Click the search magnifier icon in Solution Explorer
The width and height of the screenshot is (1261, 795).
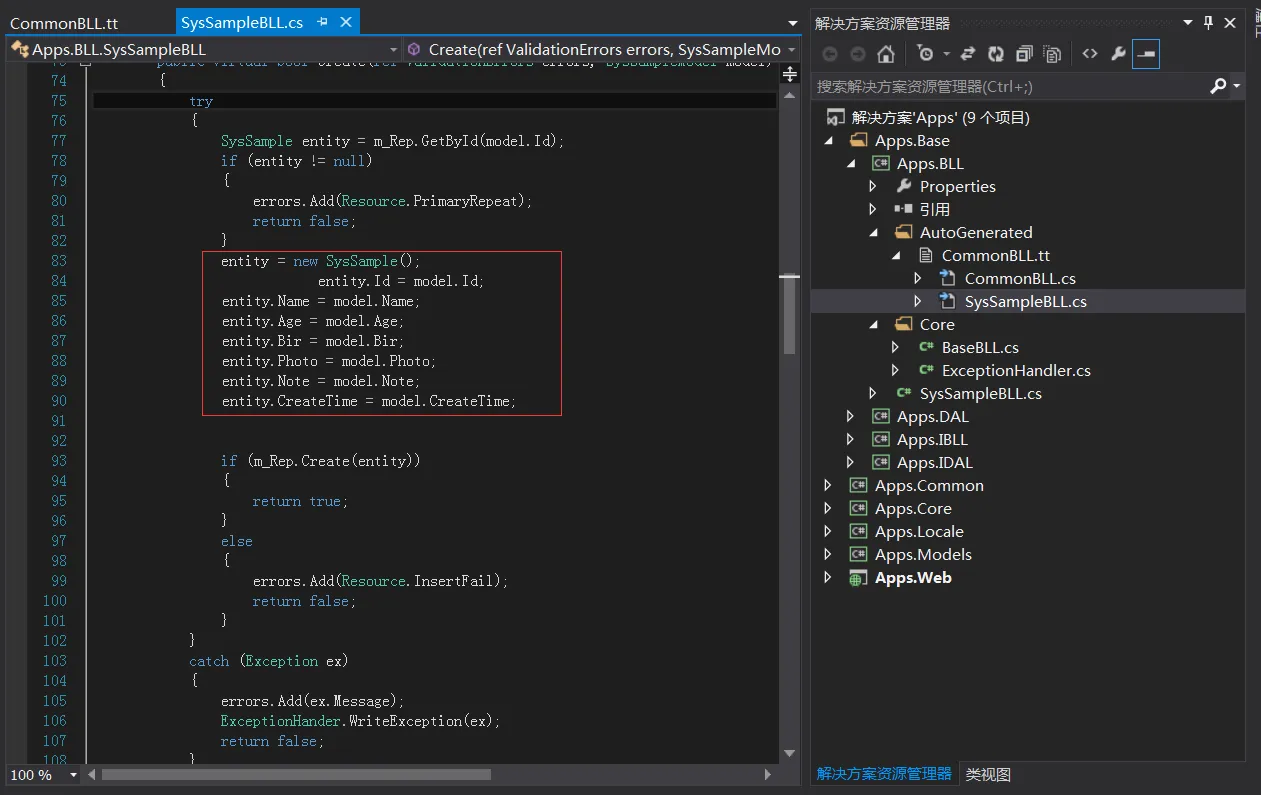click(x=1218, y=86)
